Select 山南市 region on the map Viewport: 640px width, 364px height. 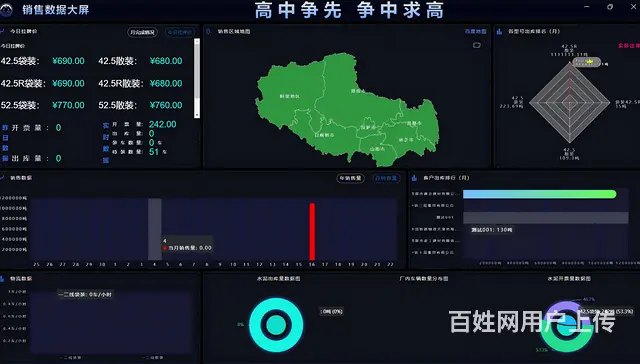tap(377, 149)
